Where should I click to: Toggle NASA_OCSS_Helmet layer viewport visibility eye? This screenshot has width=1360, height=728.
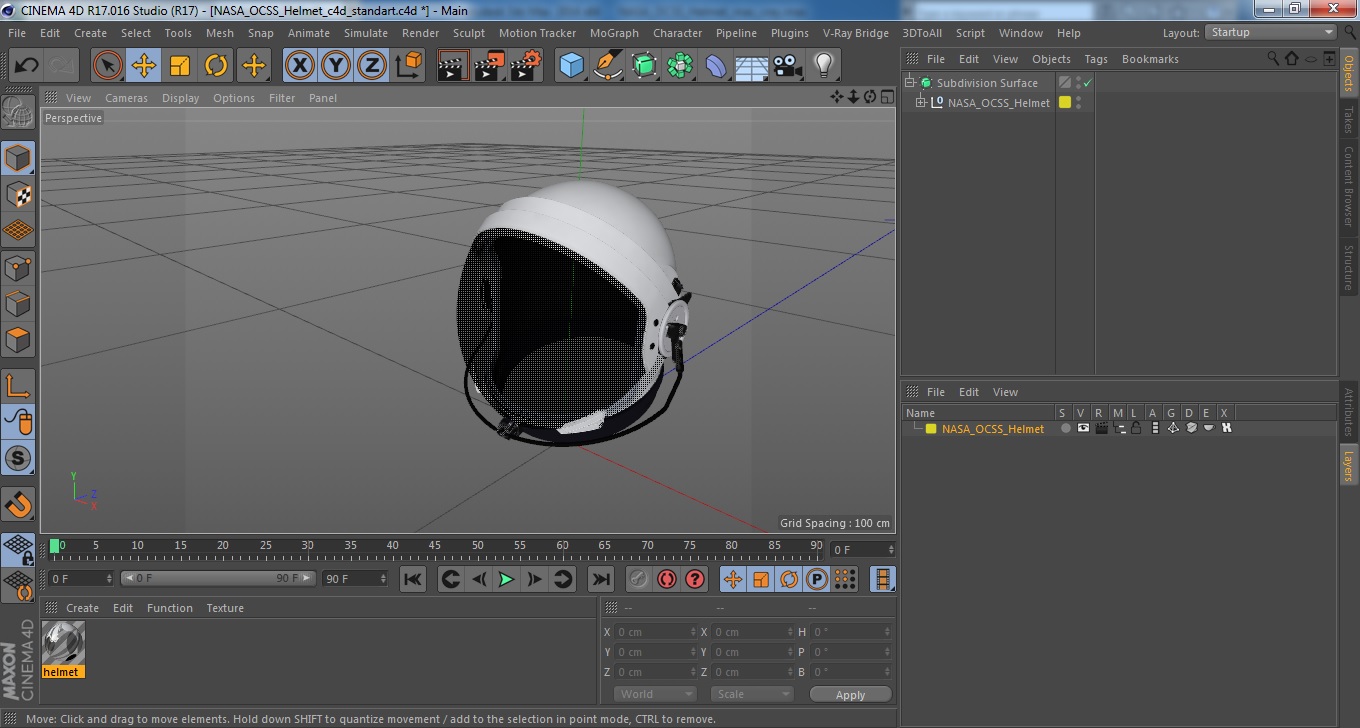click(x=1083, y=428)
